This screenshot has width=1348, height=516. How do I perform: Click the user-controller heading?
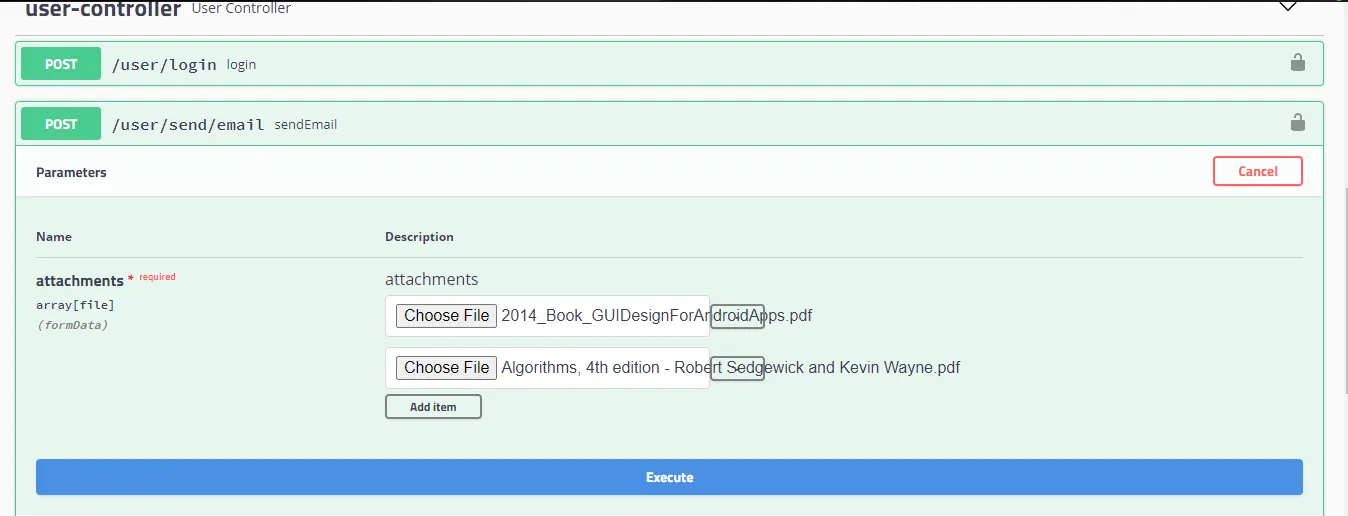[103, 9]
